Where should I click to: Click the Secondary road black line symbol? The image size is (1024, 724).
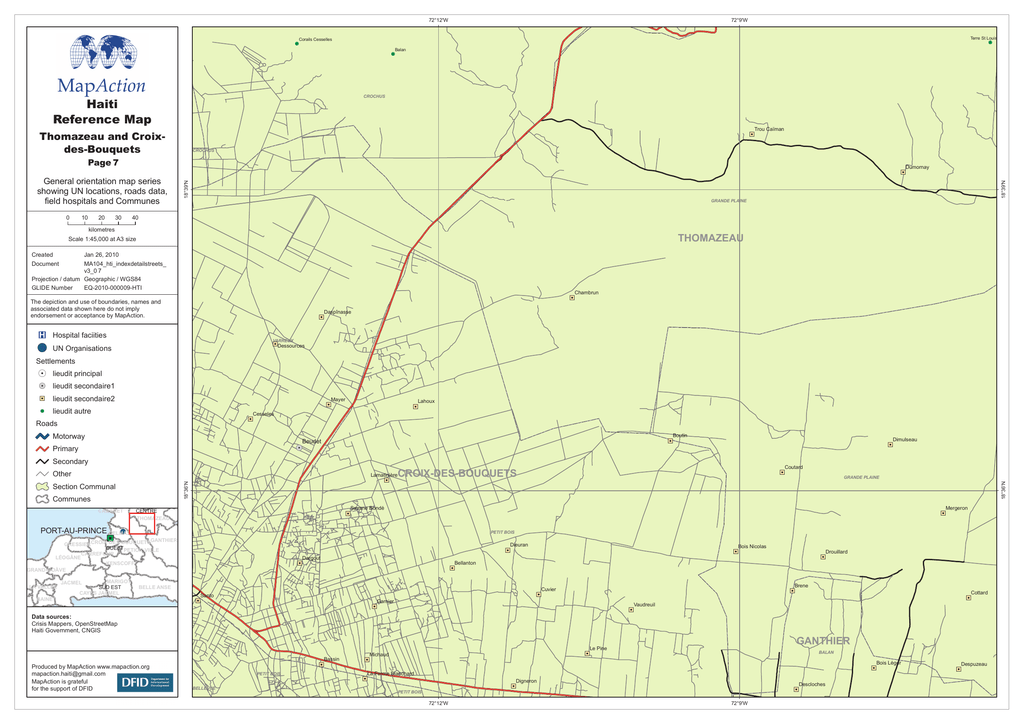(x=42, y=461)
